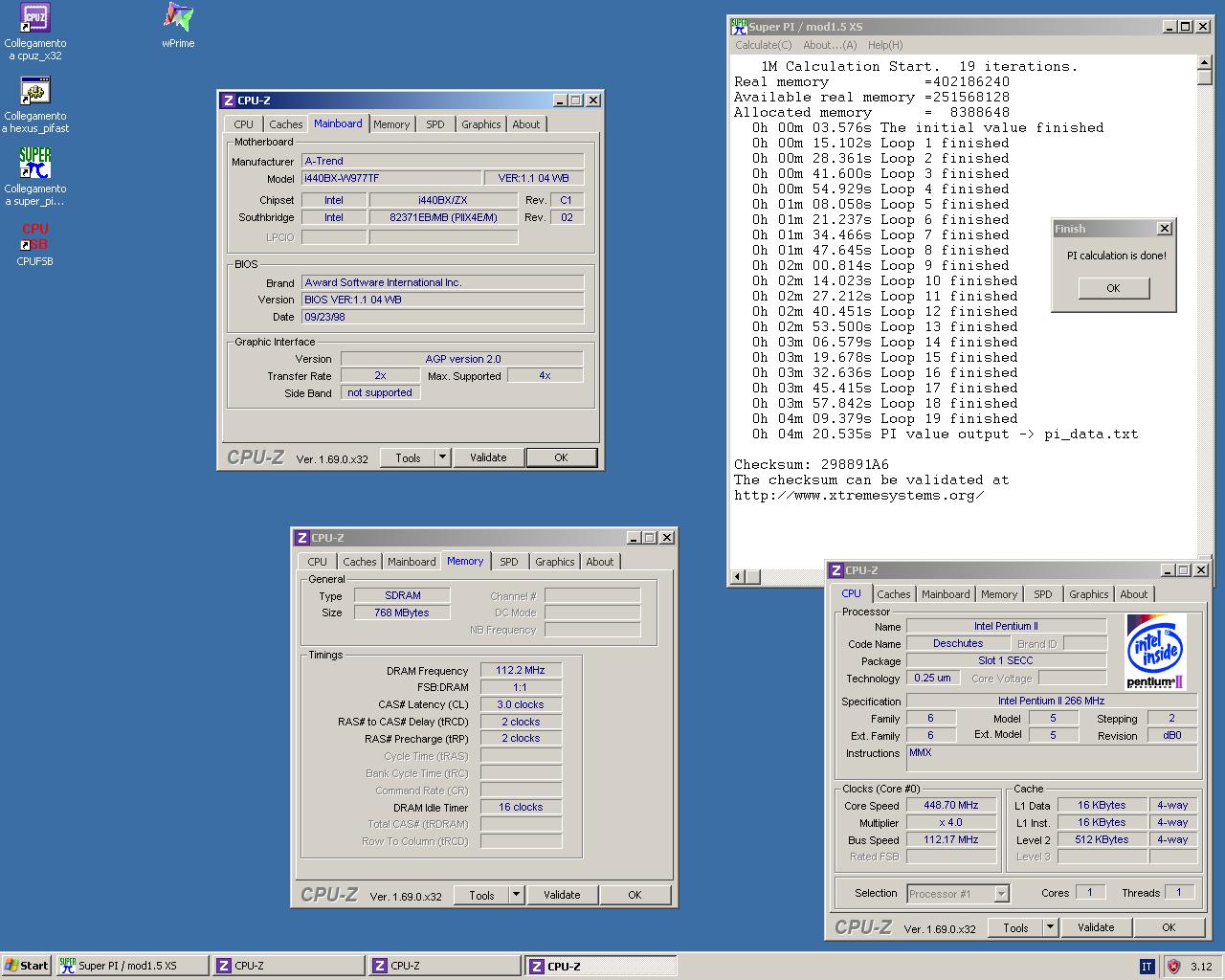Click Tools button in CPU tab window
Viewport: 1225px width, 980px height.
[x=1015, y=927]
